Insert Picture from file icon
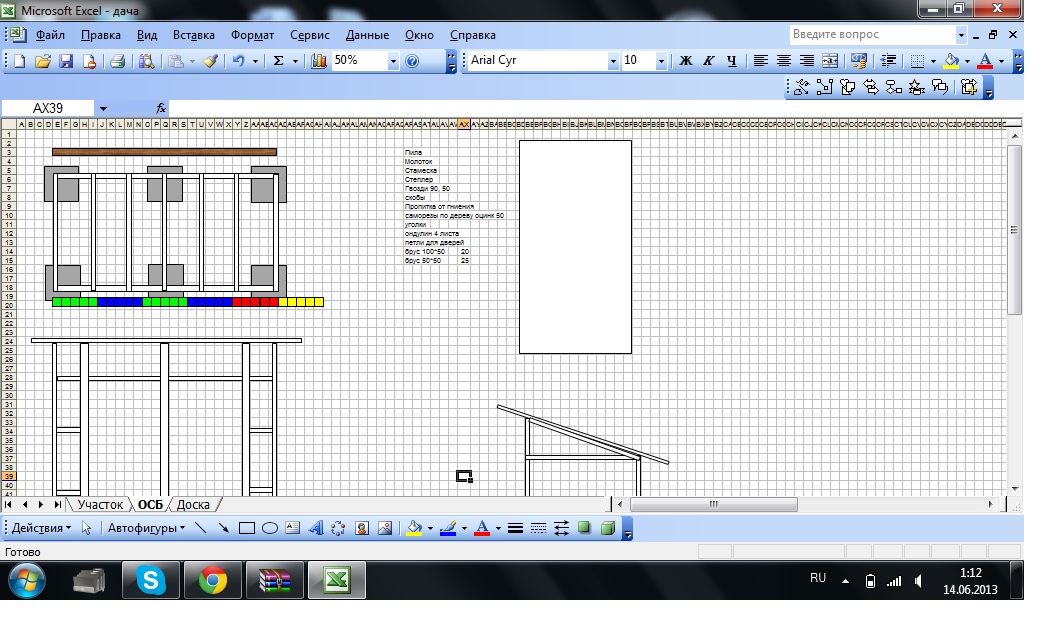The width and height of the screenshot is (1048, 624). click(x=385, y=528)
